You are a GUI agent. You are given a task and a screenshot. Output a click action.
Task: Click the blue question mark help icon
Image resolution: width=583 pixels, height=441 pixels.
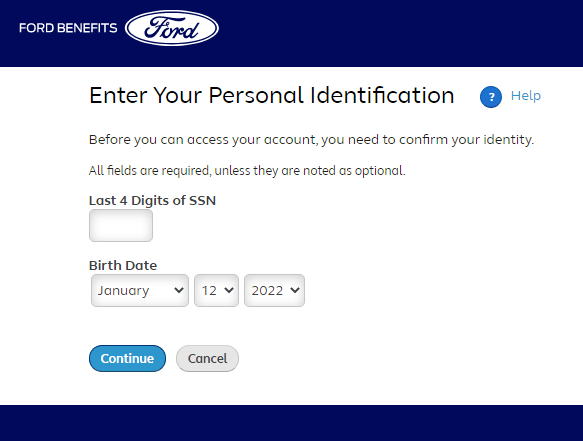coord(491,97)
